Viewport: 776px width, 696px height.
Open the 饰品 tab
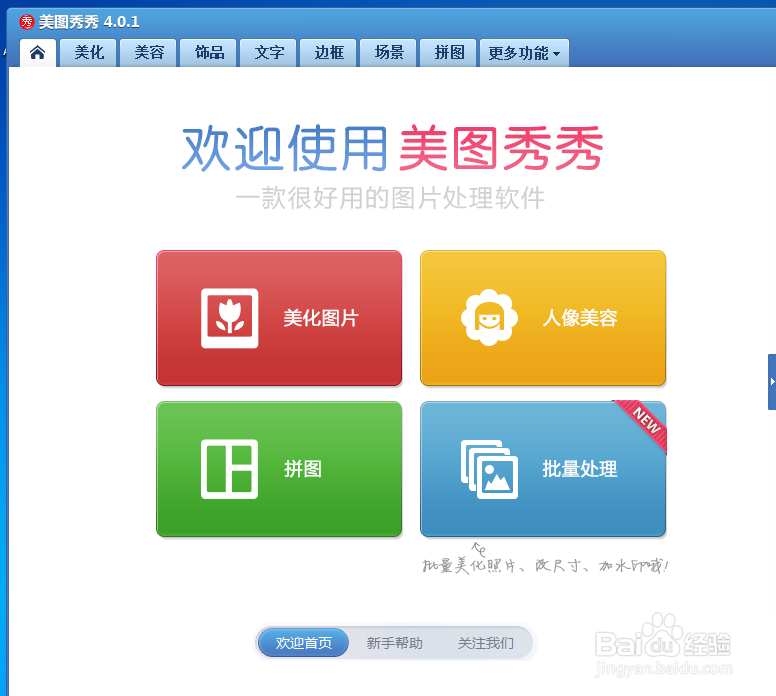point(208,52)
